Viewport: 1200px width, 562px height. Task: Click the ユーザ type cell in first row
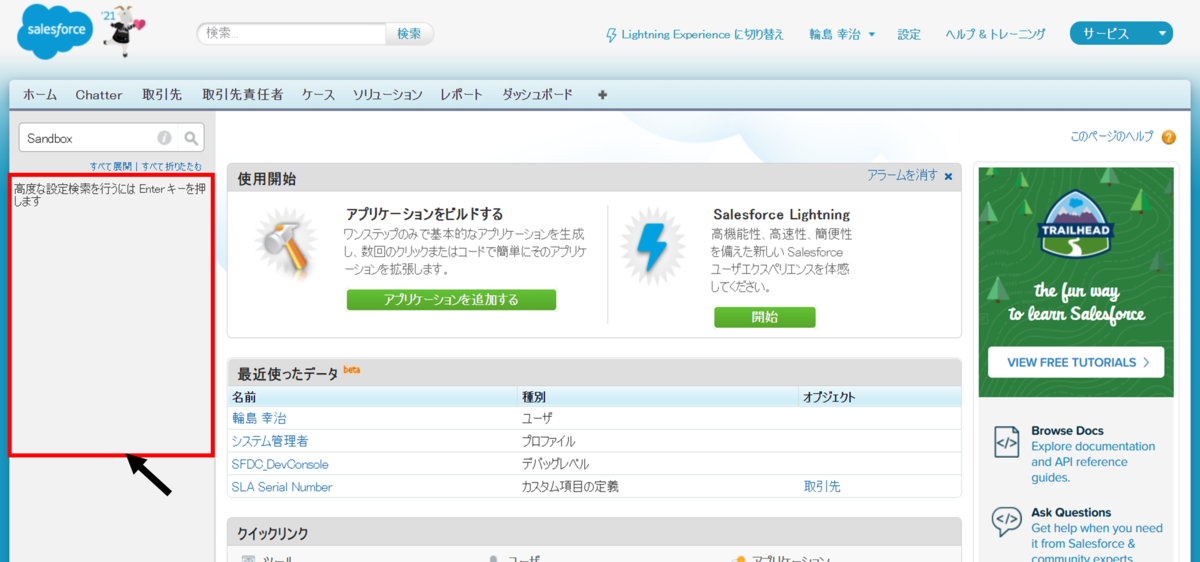coord(537,418)
